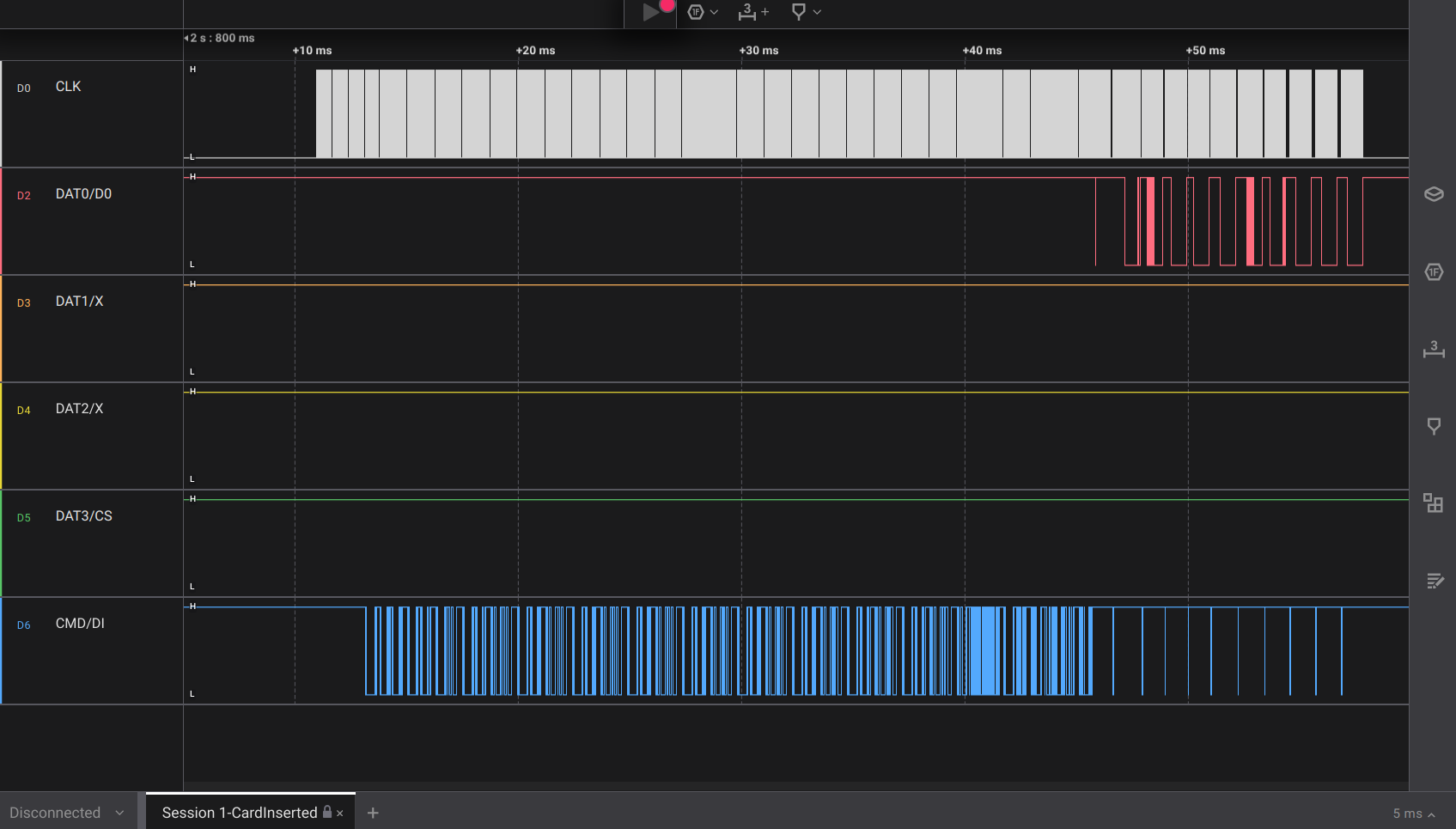
Task: Select the DAT2/X channel label
Action: [x=79, y=409]
